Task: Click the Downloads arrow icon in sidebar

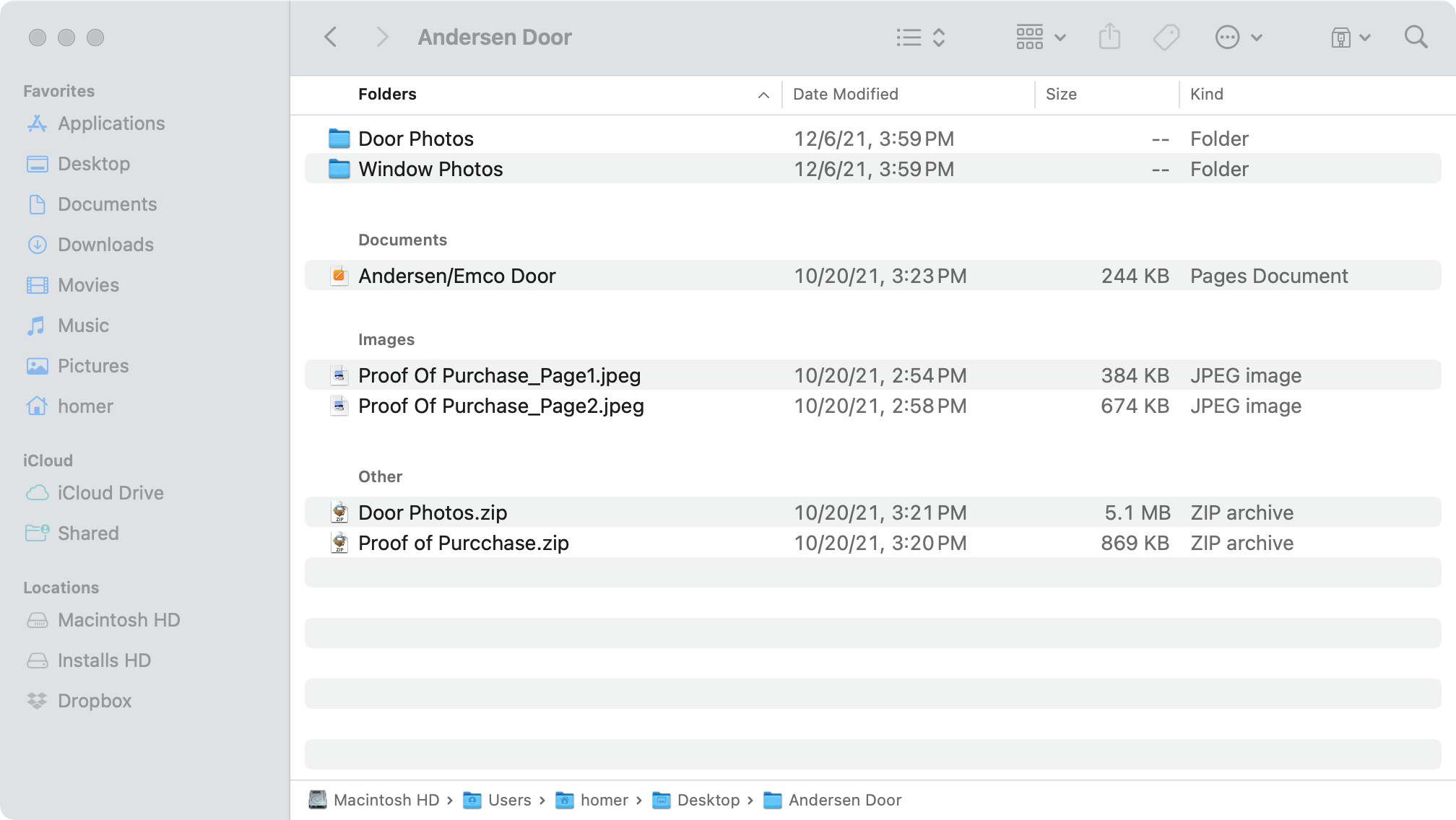Action: [x=38, y=245]
